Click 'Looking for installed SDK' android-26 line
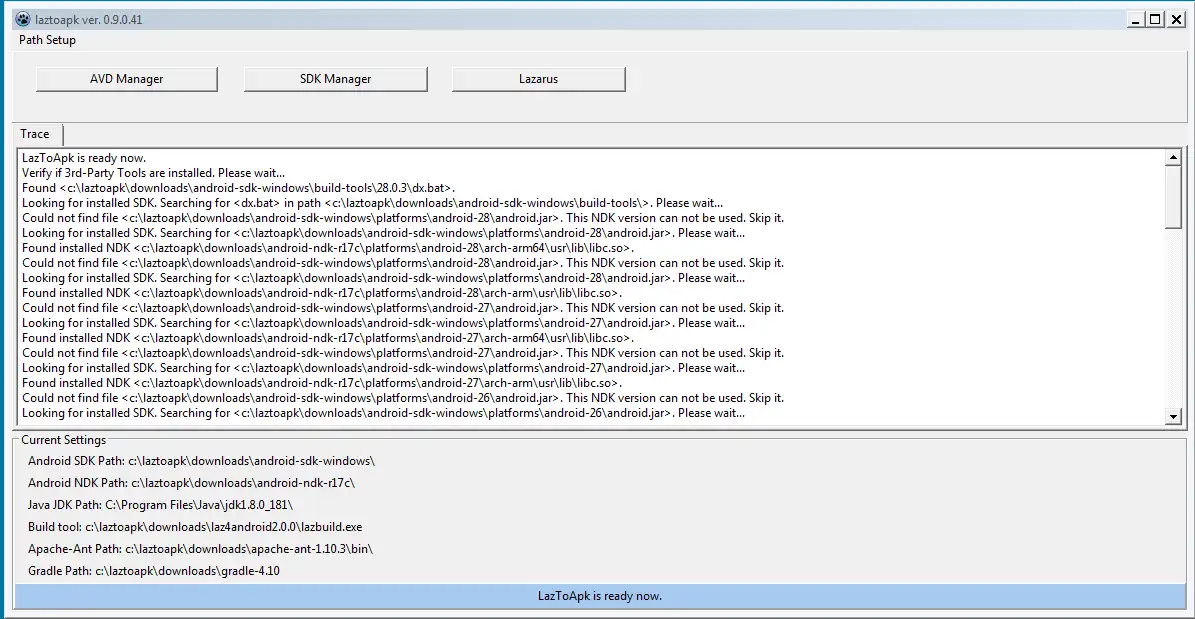The width and height of the screenshot is (1195, 619). [x=383, y=413]
